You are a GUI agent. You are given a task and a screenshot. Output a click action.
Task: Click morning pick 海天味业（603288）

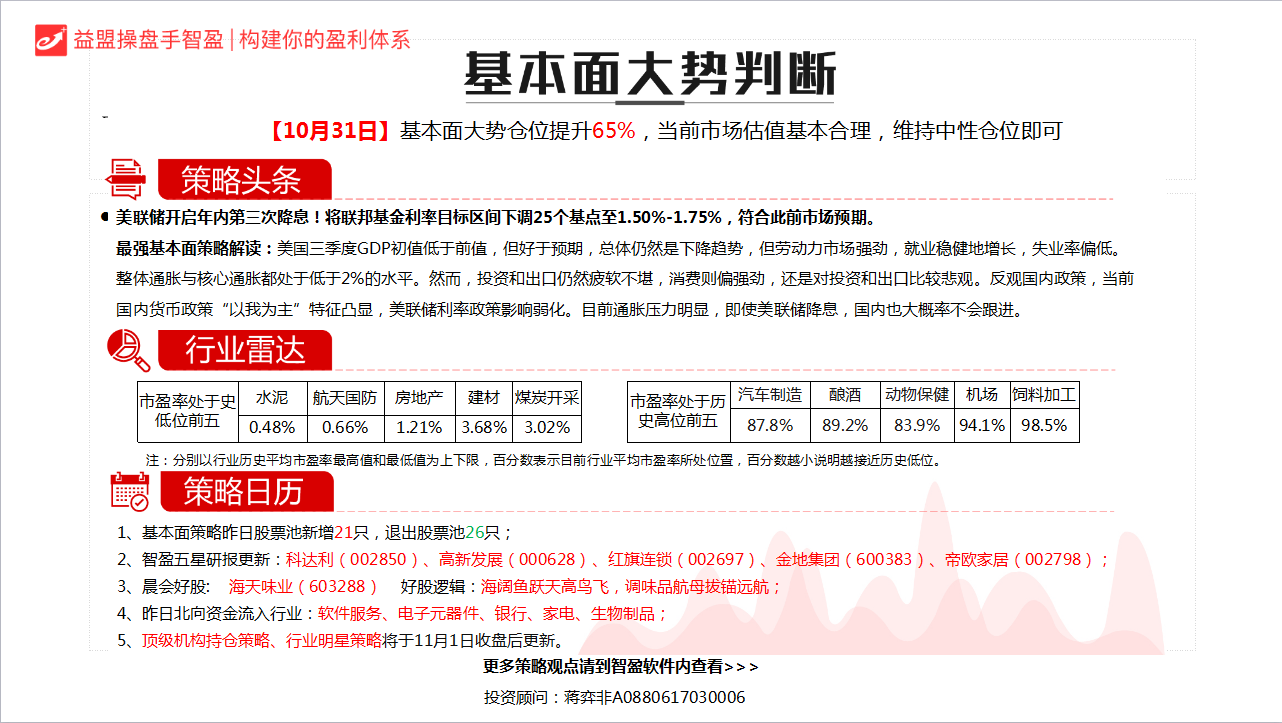click(303, 587)
